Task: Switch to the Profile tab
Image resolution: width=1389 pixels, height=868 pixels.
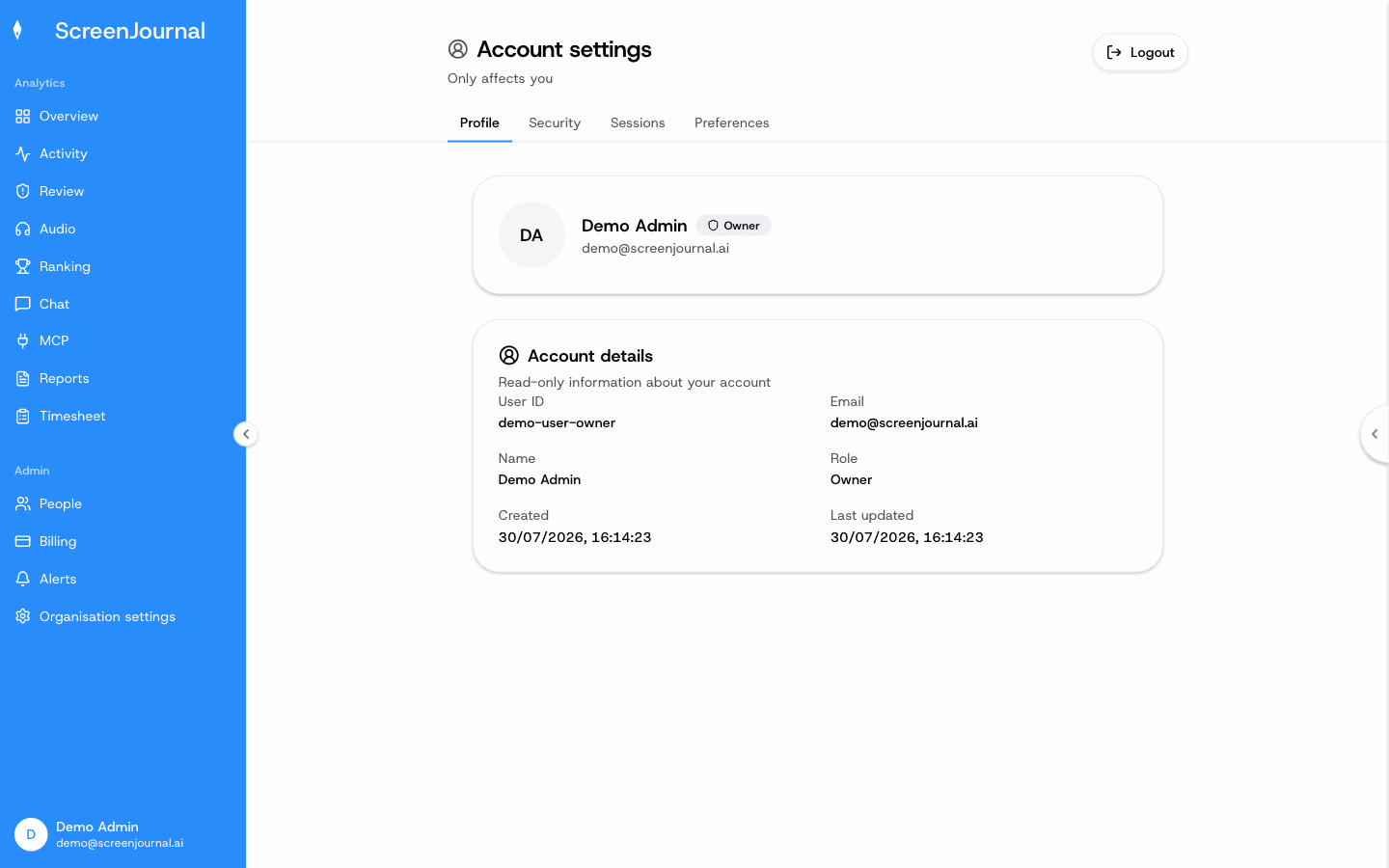Action: coord(479,123)
